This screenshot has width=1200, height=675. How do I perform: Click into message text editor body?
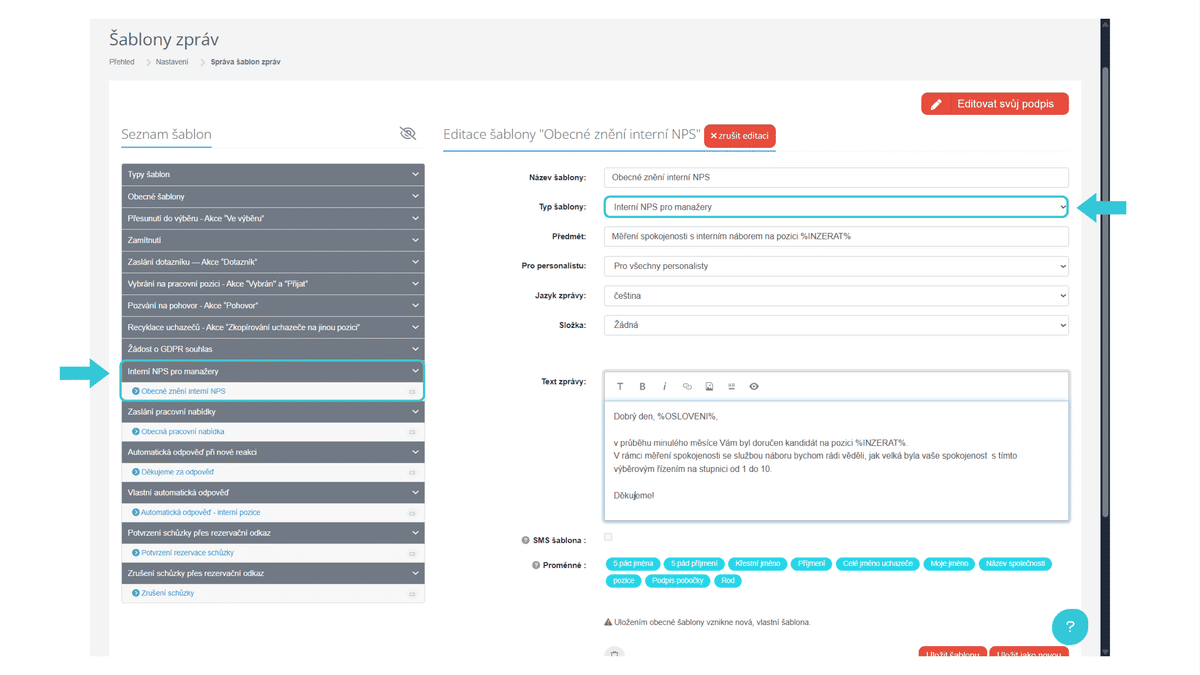point(836,460)
